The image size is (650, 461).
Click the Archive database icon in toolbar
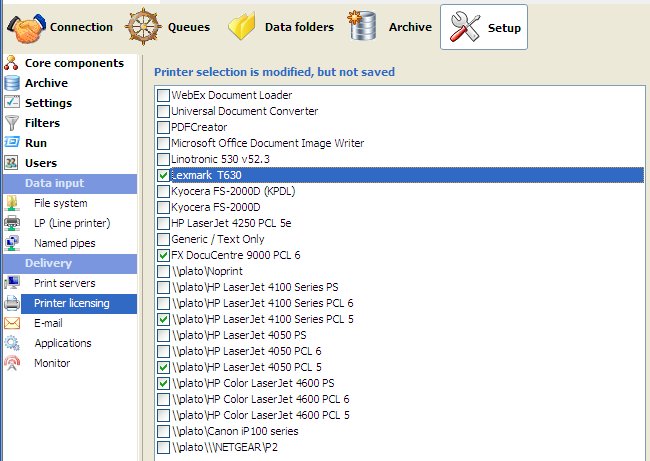(365, 28)
